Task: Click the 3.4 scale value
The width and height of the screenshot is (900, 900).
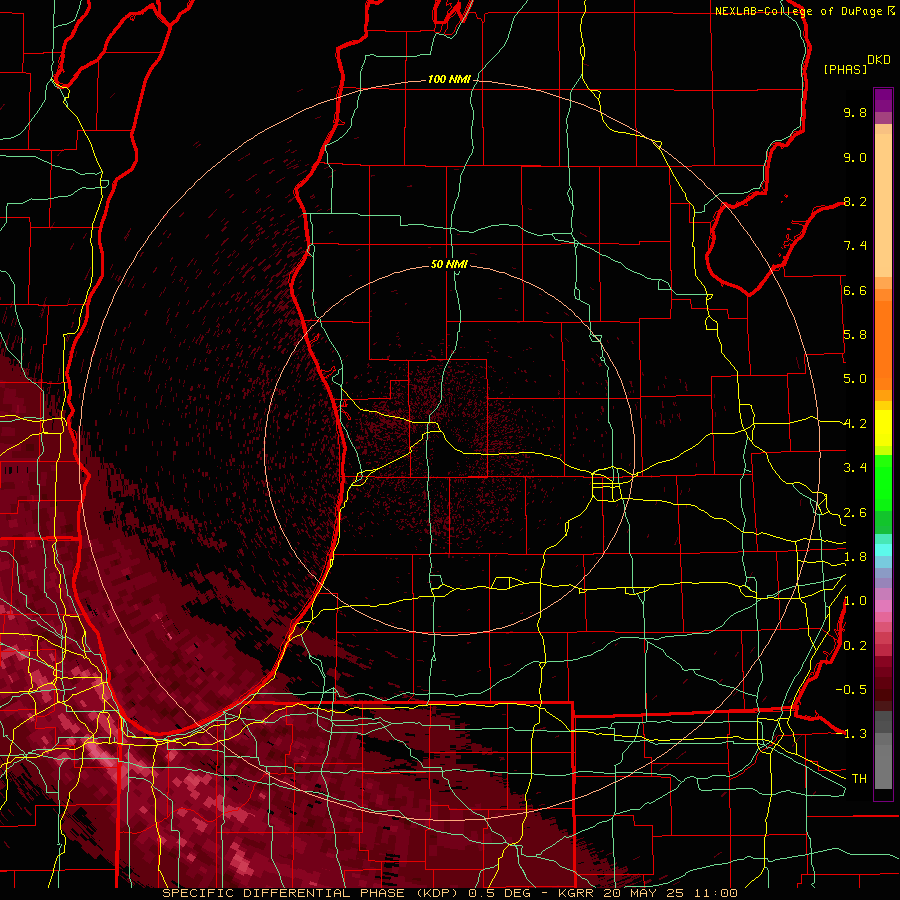Action: pos(855,468)
